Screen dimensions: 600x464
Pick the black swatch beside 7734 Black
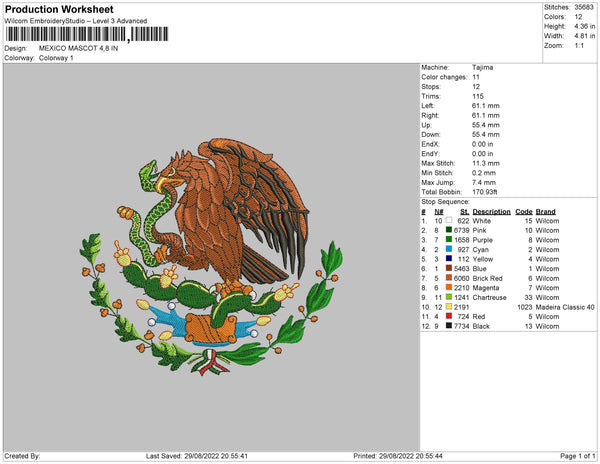tap(449, 326)
